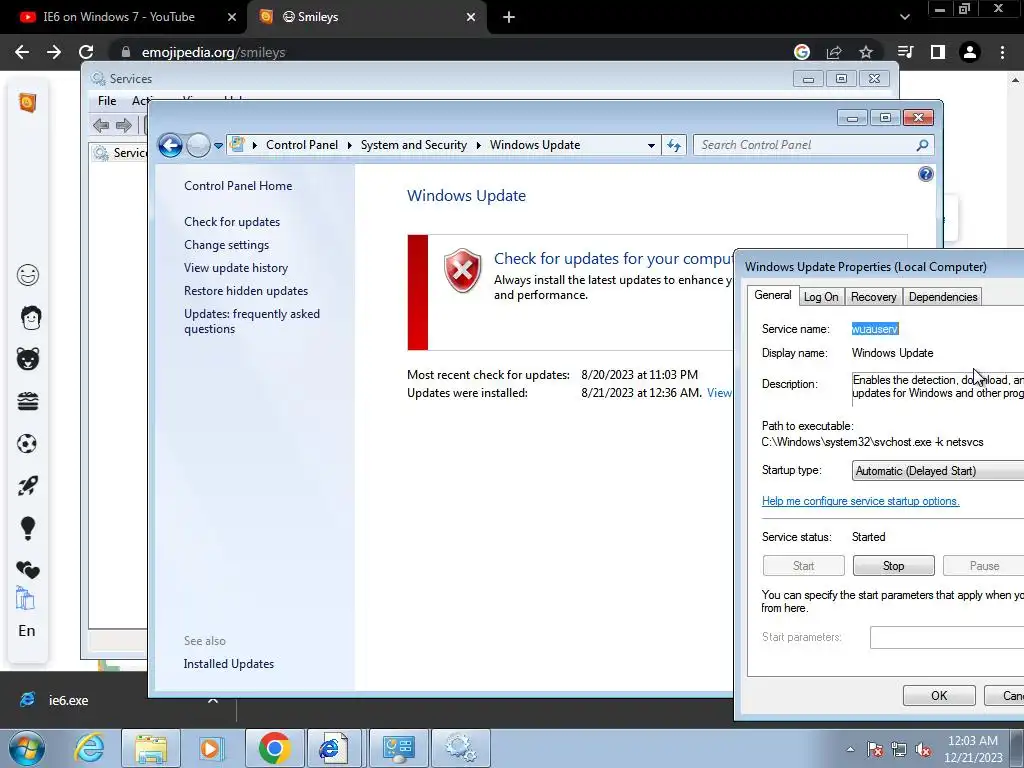The width and height of the screenshot is (1024, 768).
Task: Open Chrome profile avatar
Action: 970,52
